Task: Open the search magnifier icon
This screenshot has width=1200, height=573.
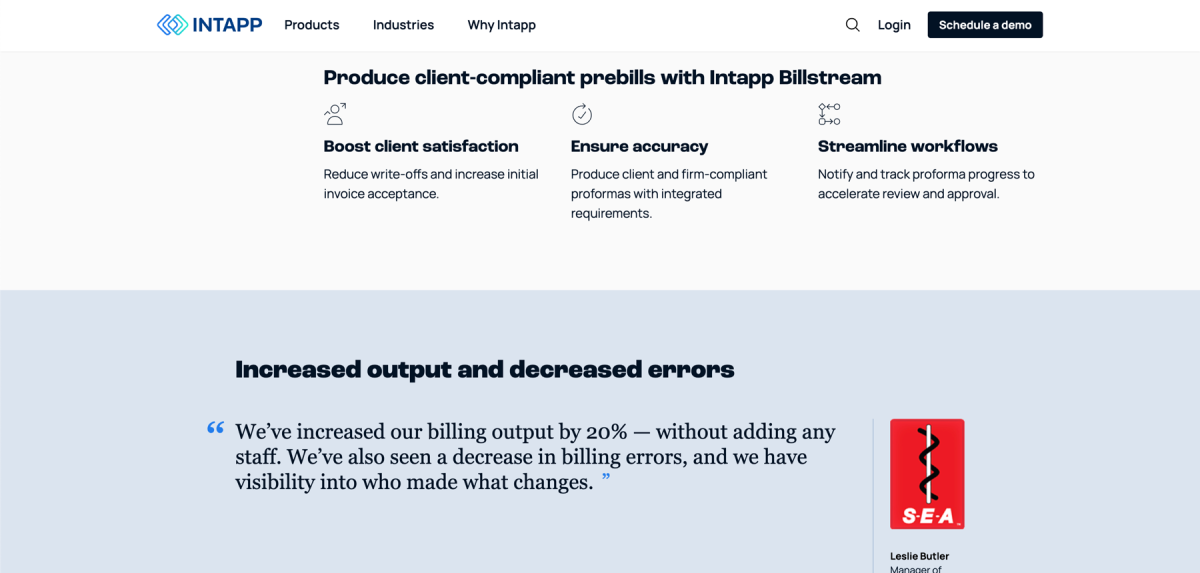Action: pyautogui.click(x=852, y=25)
